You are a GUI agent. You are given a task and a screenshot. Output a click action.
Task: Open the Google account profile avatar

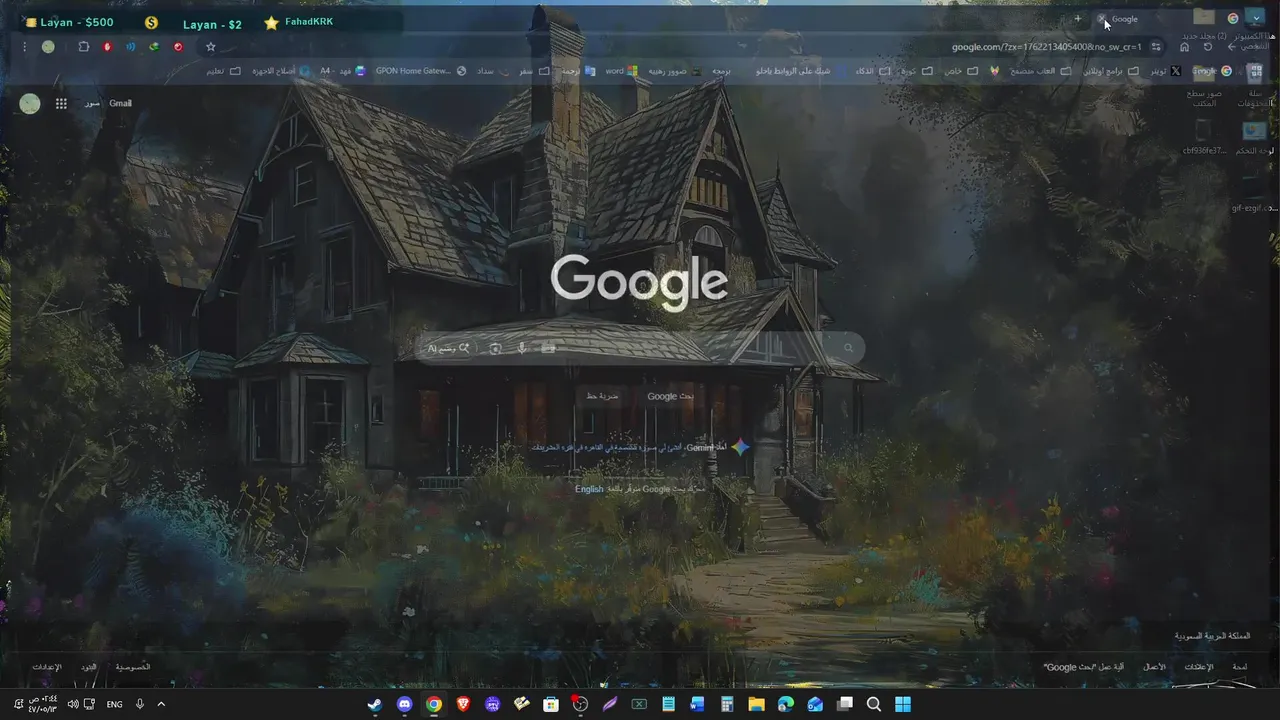(x=30, y=103)
